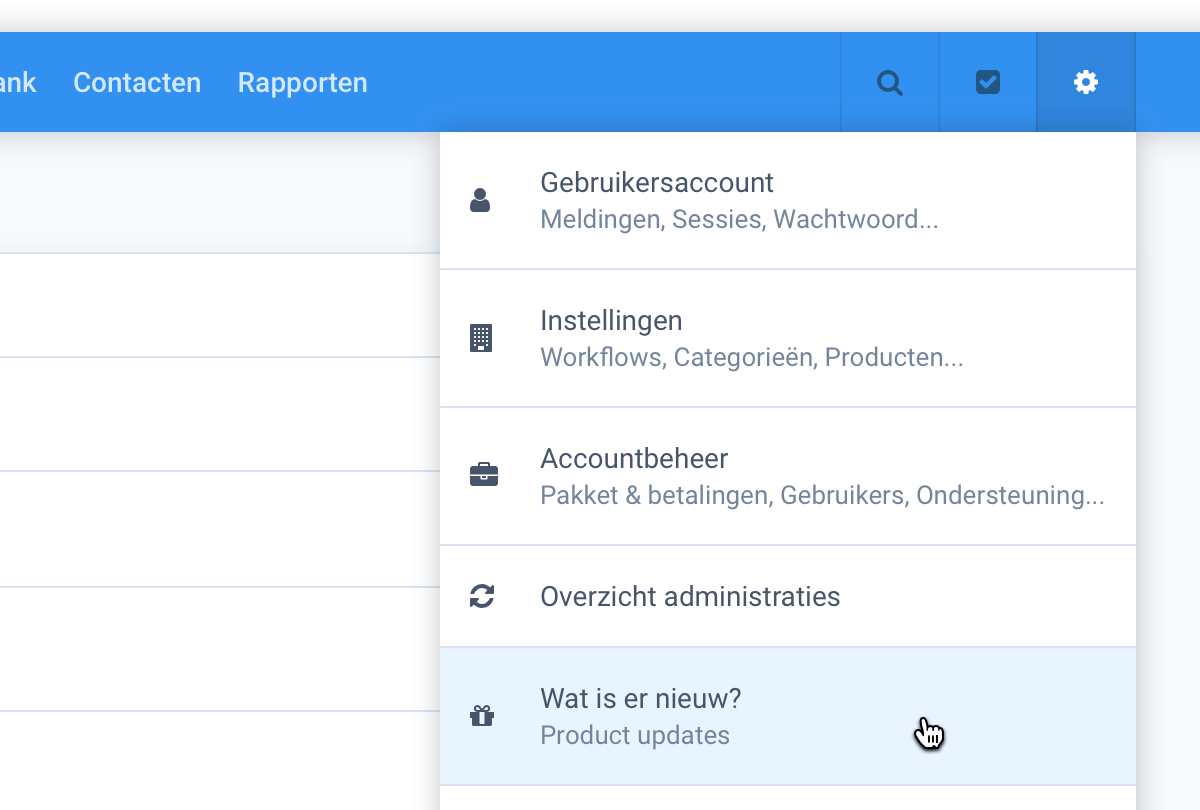This screenshot has width=1200, height=810.
Task: Click 'Meldingen, Sessies, Wachtwoord...' subtitle
Action: pos(739,219)
